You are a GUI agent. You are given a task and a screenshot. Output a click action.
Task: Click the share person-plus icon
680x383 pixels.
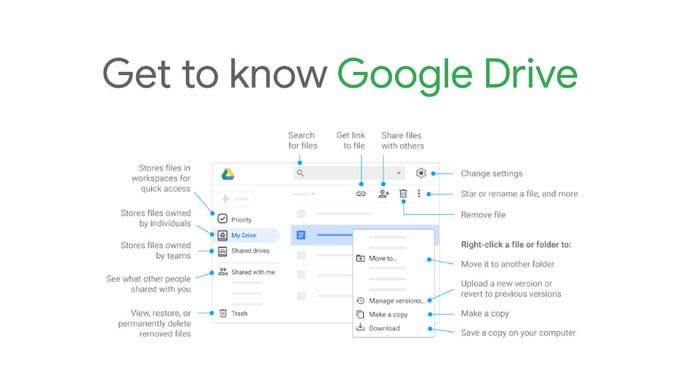[x=384, y=194]
